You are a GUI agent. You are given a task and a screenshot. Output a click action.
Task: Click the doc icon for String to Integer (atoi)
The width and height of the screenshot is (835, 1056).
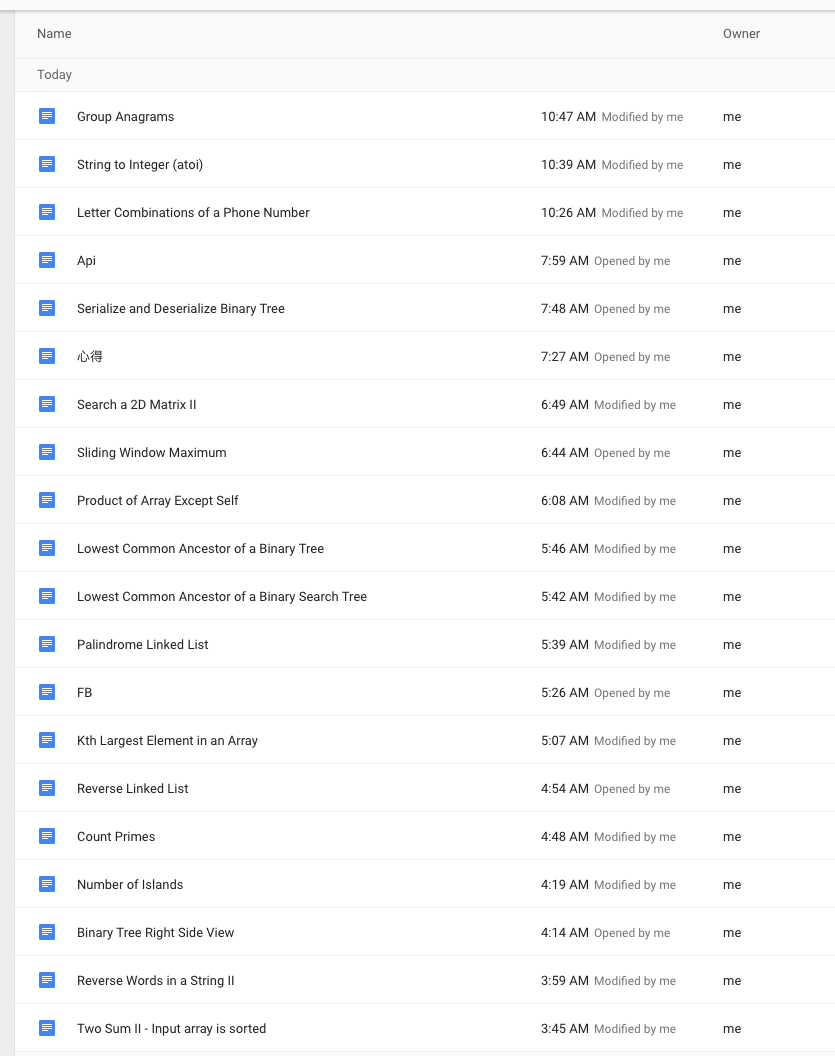point(46,164)
